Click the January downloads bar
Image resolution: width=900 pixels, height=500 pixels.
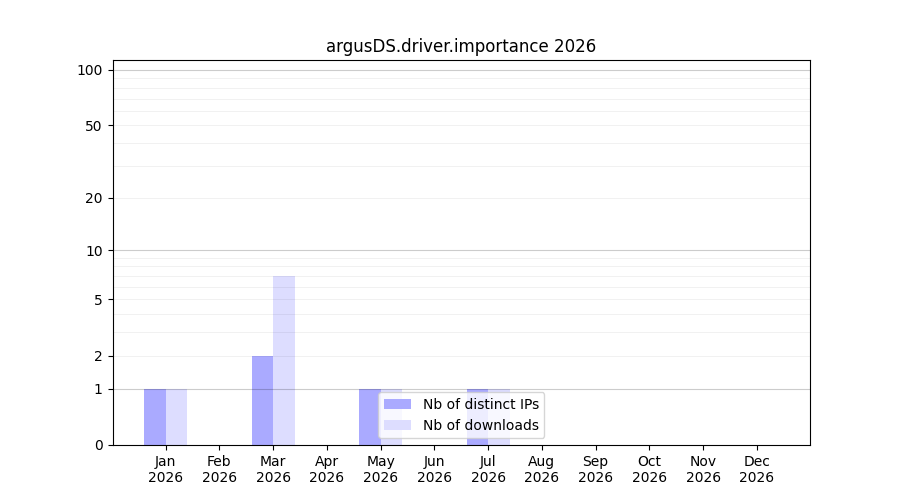(x=176, y=417)
